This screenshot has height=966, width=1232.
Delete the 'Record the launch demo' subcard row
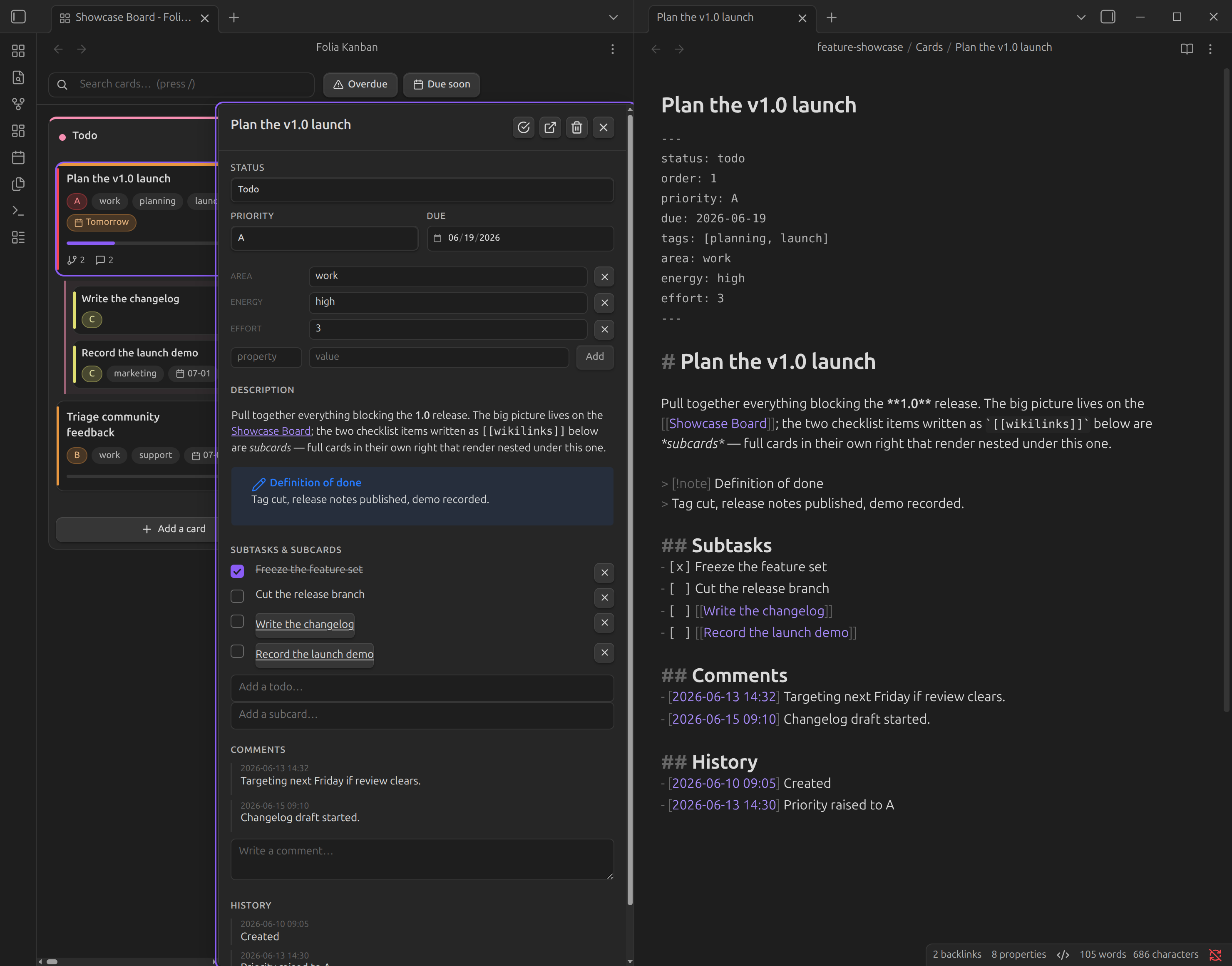tap(604, 652)
